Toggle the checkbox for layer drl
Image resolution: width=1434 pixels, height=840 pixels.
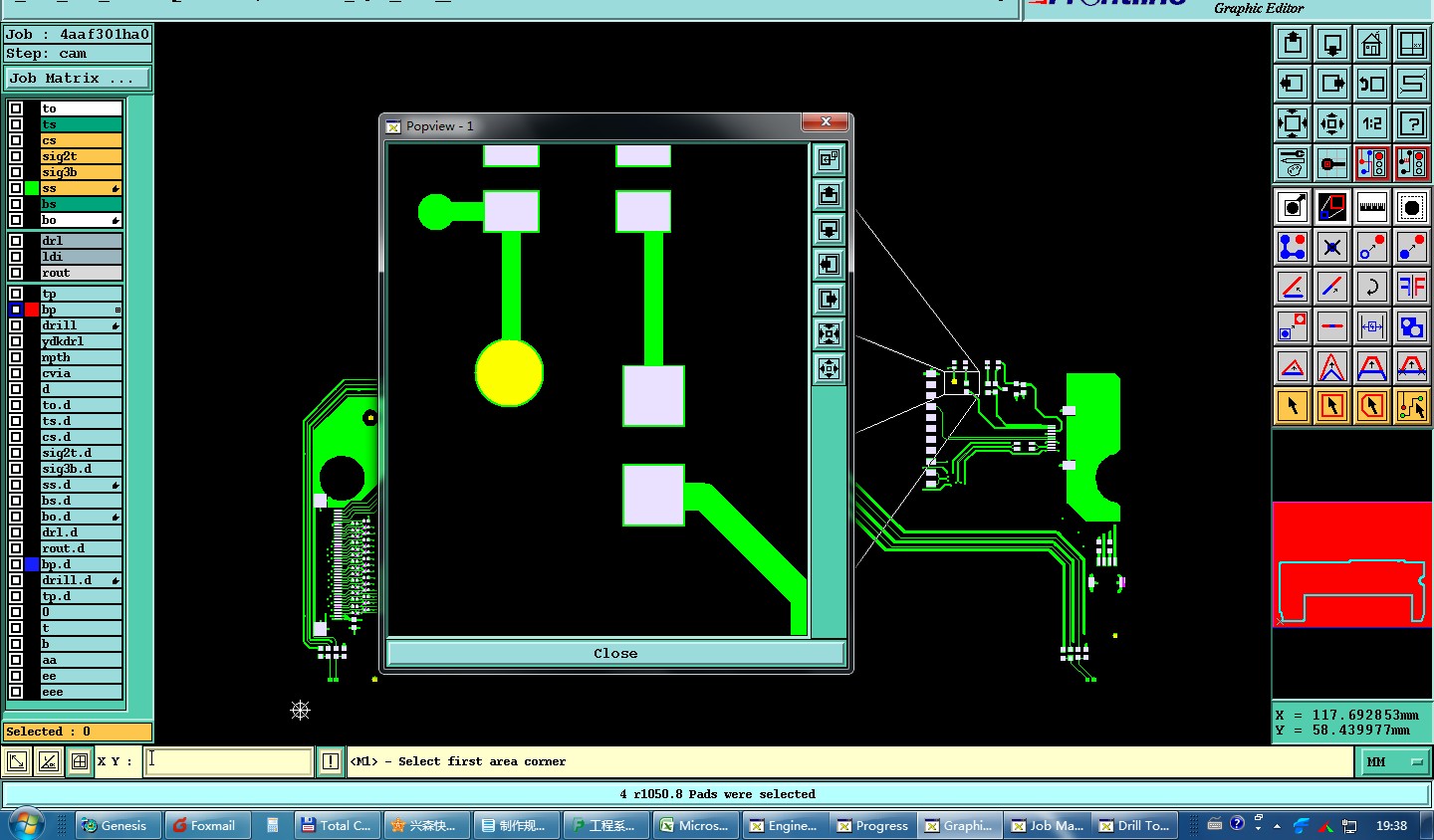(x=16, y=241)
